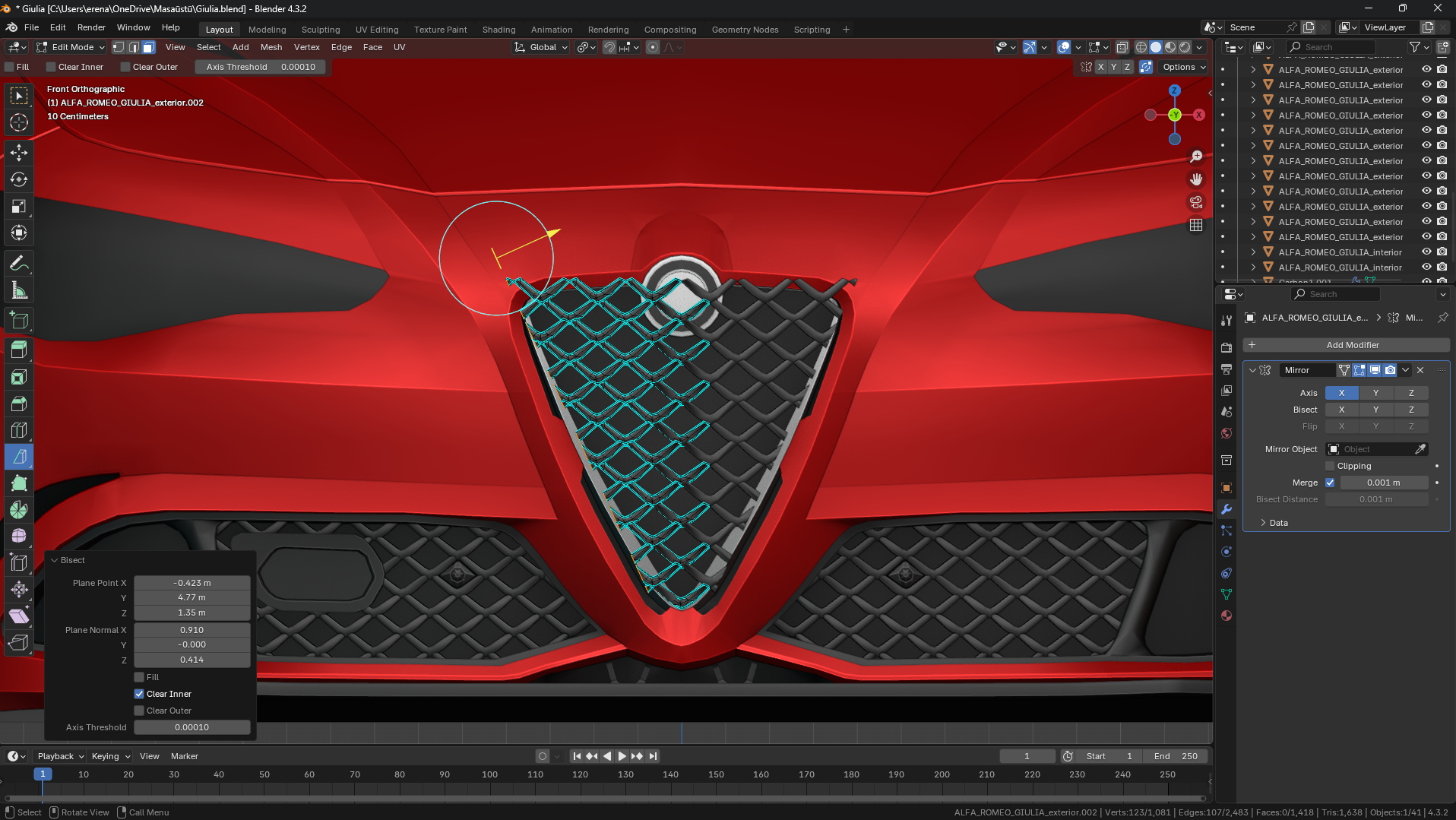Open the Mesh menu in viewport header
The image size is (1456, 820).
coord(271,47)
